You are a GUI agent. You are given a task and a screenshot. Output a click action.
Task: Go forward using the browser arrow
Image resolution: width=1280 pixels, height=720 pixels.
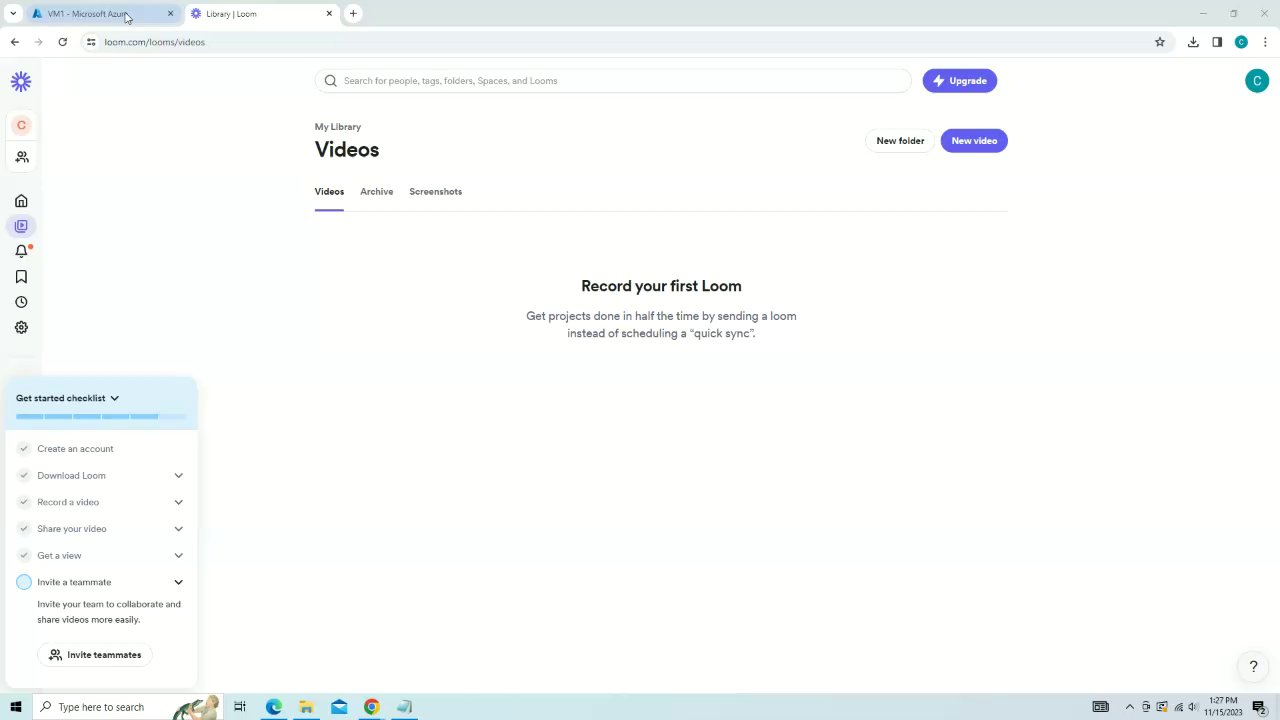pos(38,42)
